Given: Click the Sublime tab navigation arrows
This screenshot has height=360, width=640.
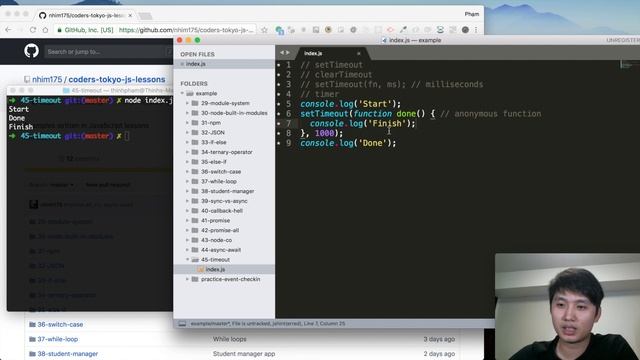Looking at the screenshot, I should [x=284, y=53].
